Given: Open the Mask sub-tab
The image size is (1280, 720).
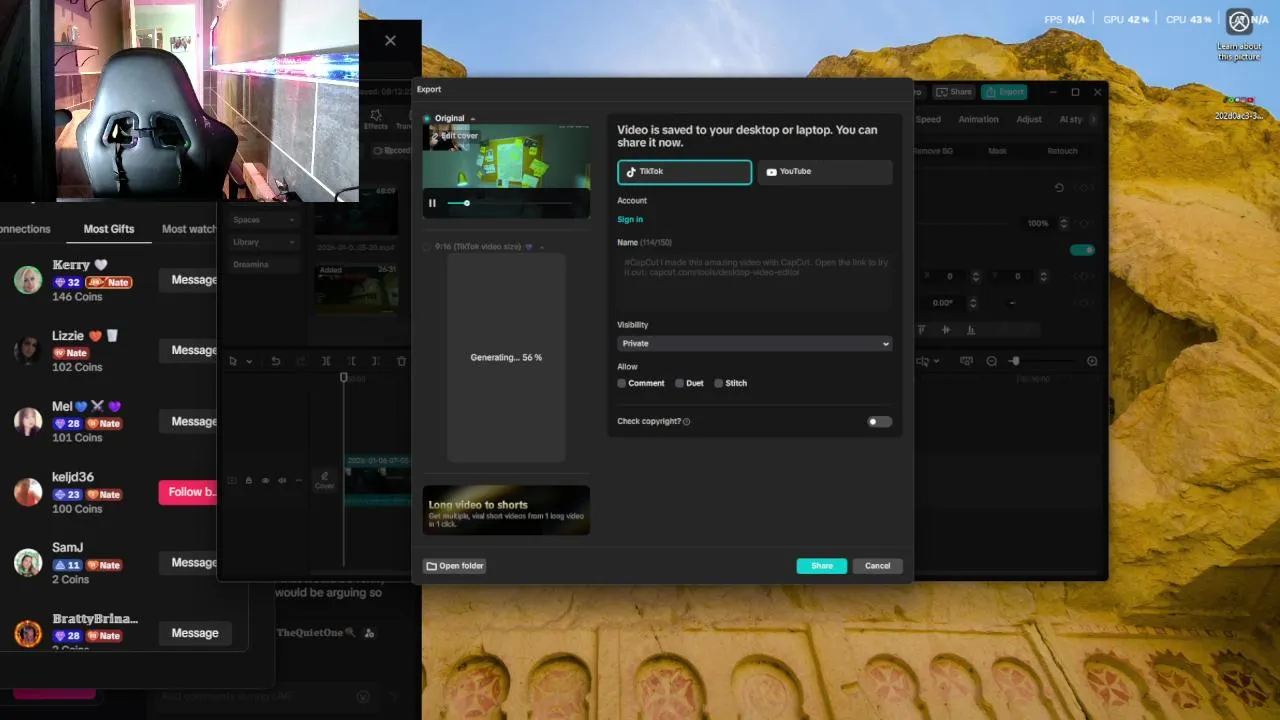Looking at the screenshot, I should point(997,151).
